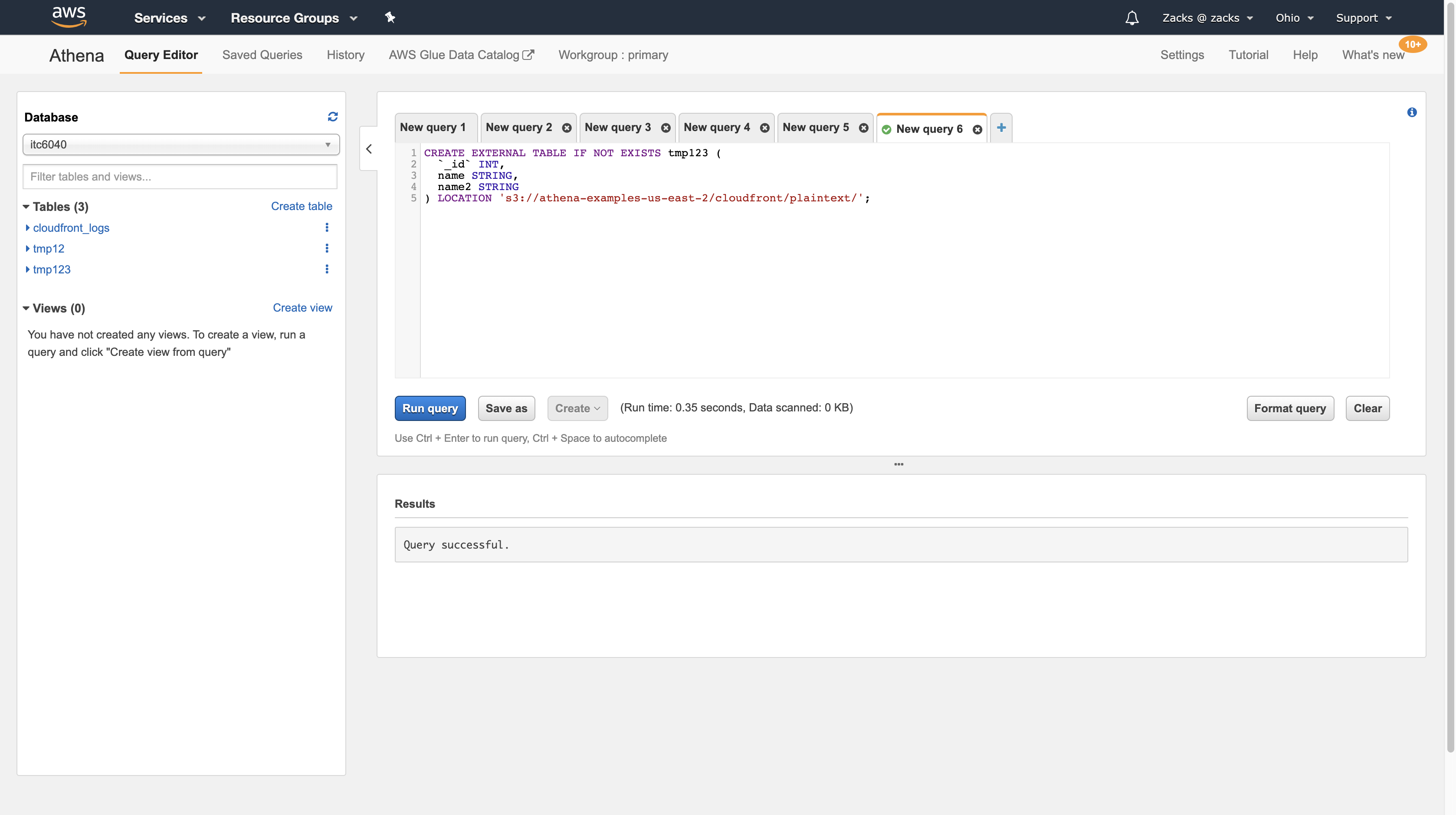The width and height of the screenshot is (1456, 815).
Task: Open the Saved Queries tab
Action: pos(262,55)
